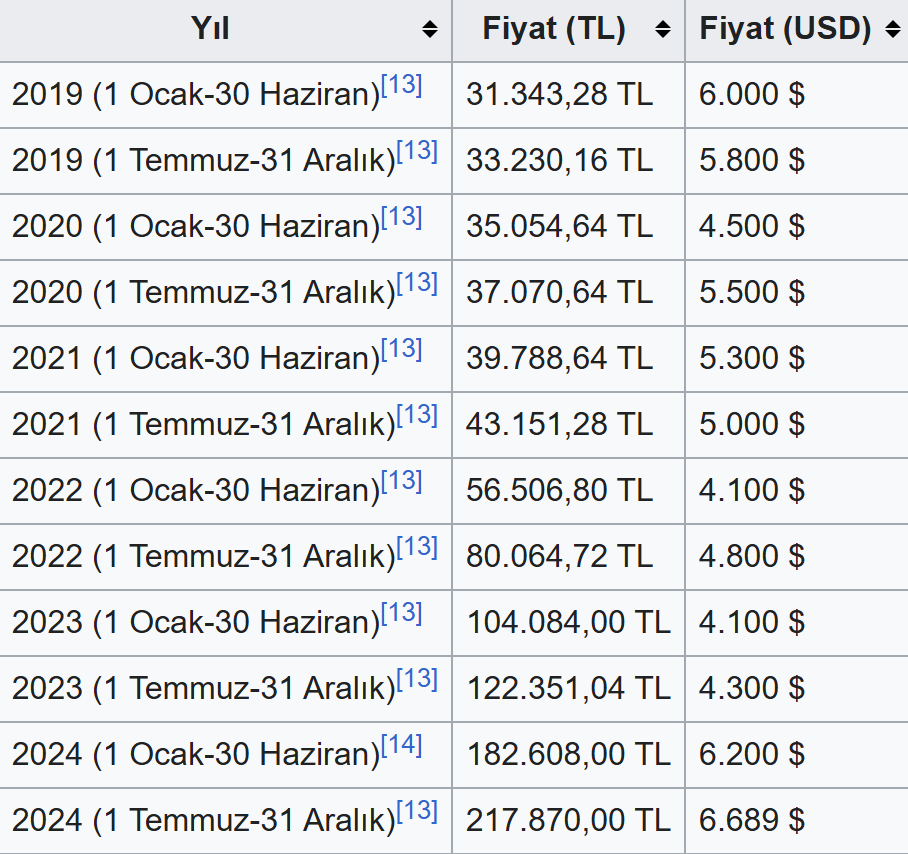Screen dimensions: 908x854
Task: Click the 217.870,00 TL price cell
Action: pyautogui.click(x=568, y=821)
